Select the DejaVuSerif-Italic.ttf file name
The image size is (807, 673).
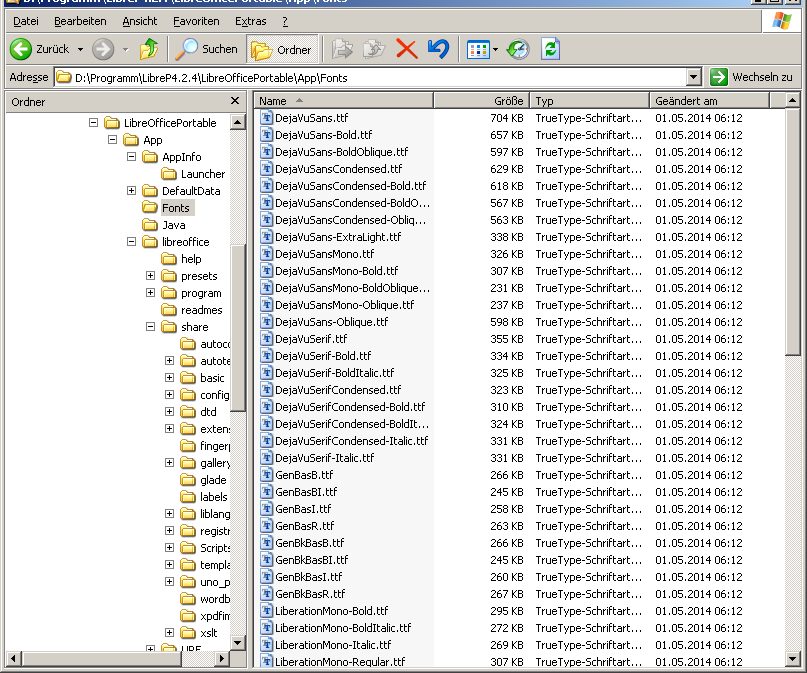[x=325, y=457]
